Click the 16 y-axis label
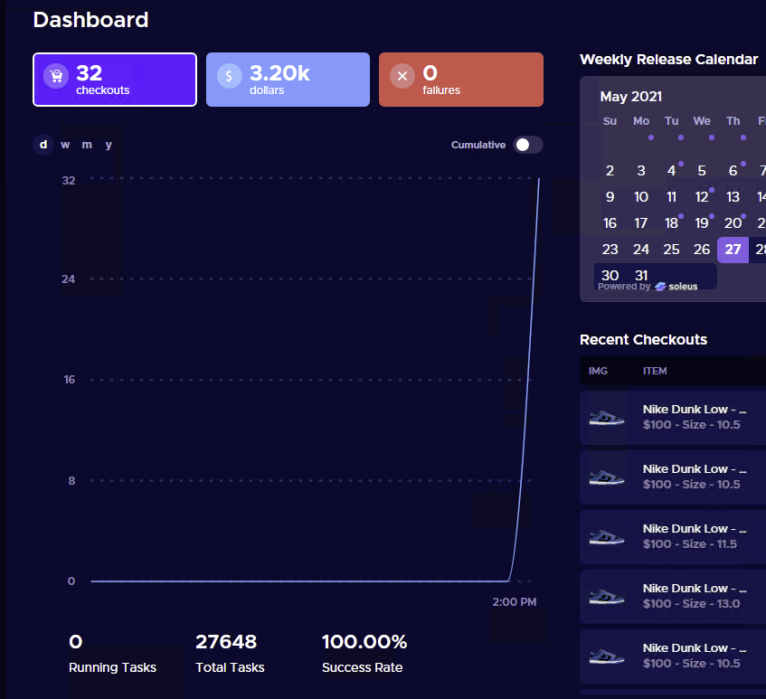This screenshot has height=699, width=766. click(x=69, y=380)
